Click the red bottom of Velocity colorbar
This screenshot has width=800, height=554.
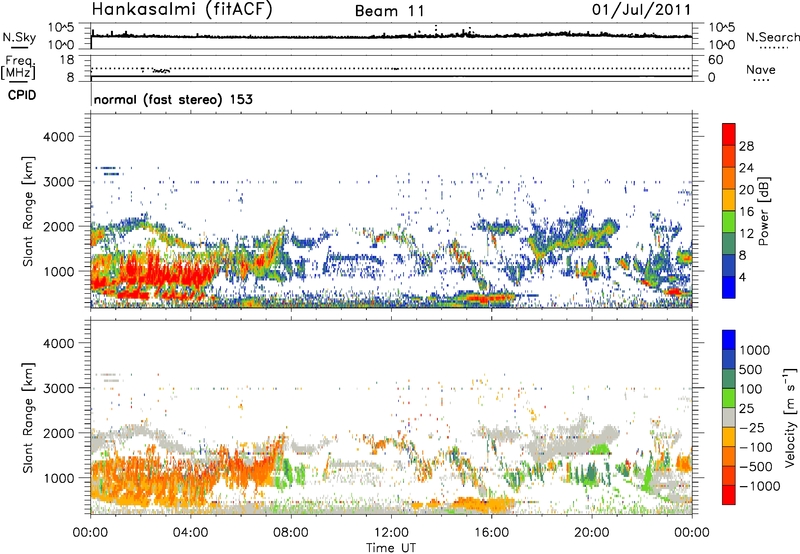[729, 495]
